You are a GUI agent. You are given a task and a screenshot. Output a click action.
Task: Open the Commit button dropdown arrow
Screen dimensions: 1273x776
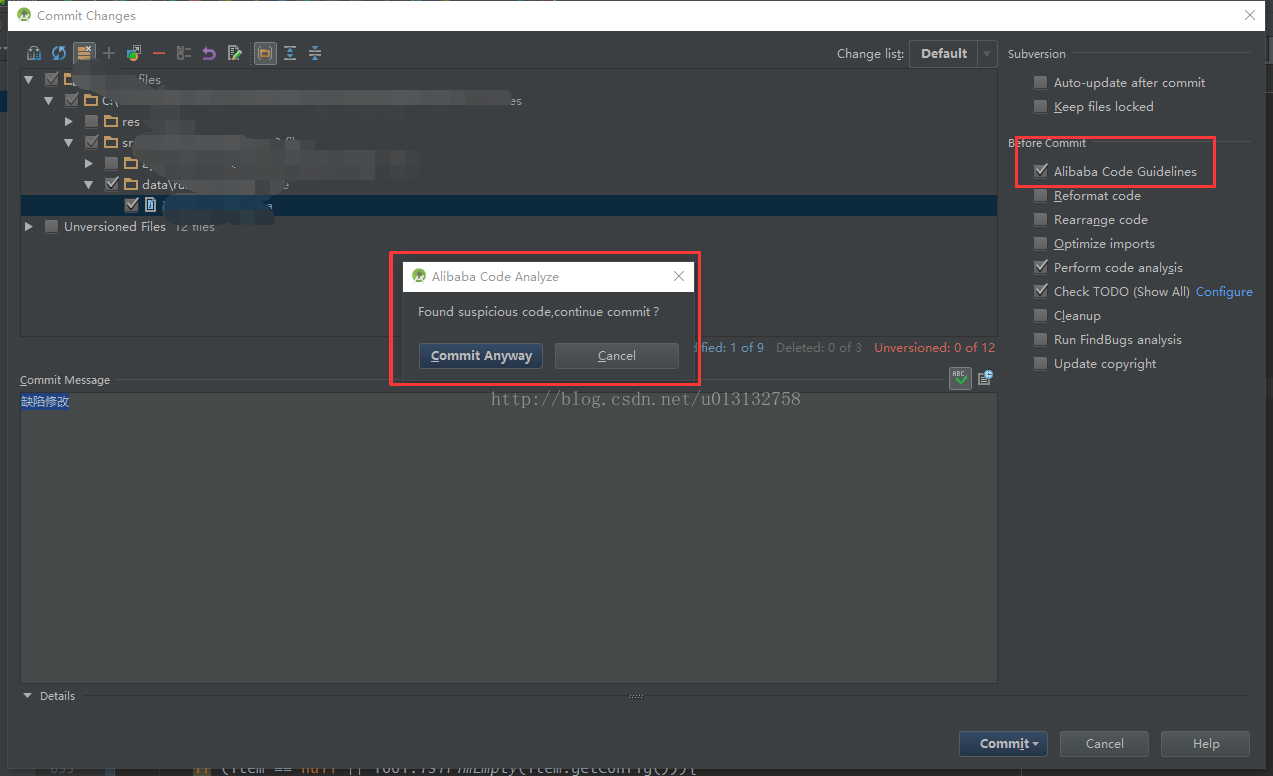pos(1037,744)
